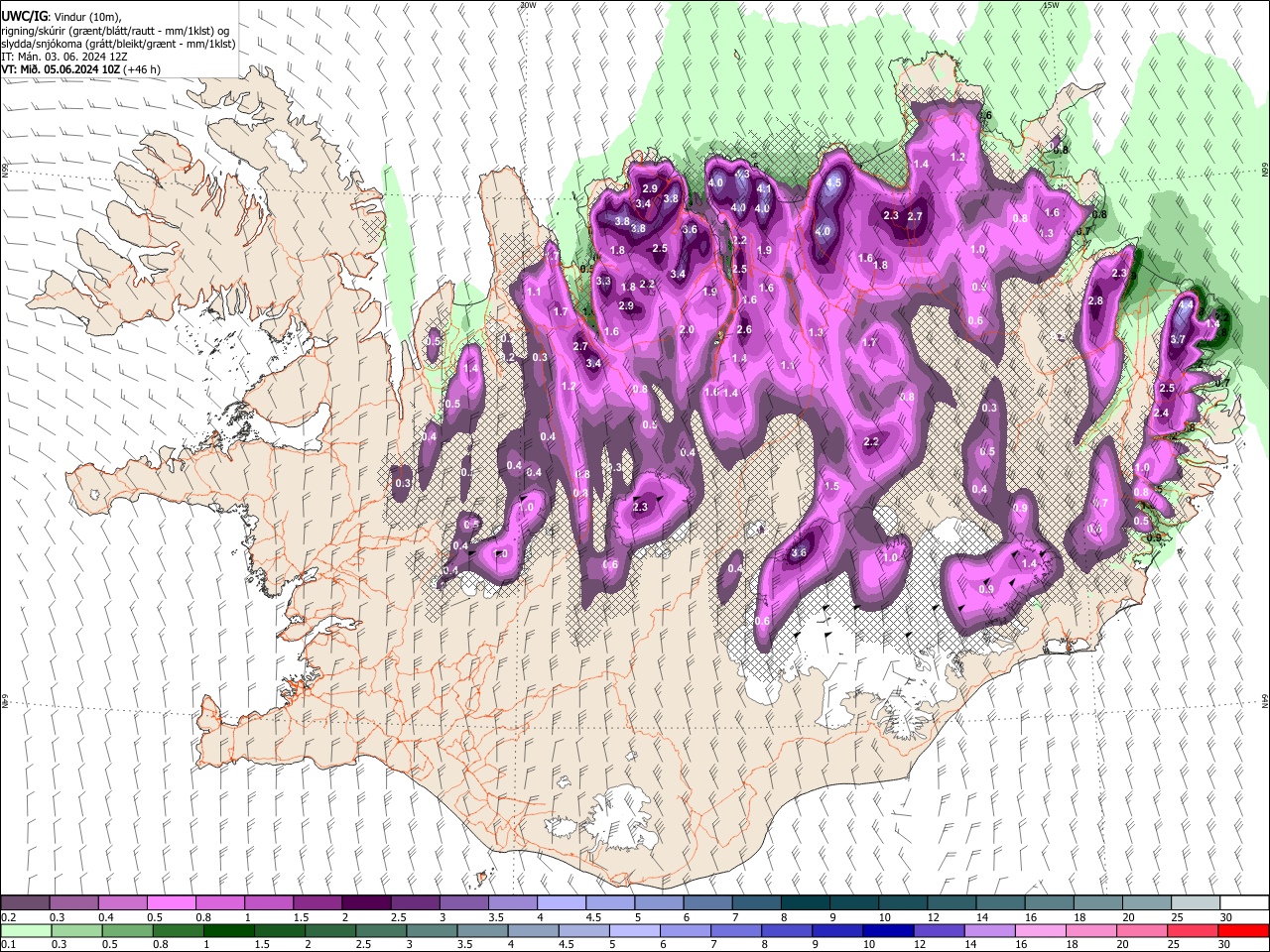
Task: Click the violet 12 swatch in lower legend row
Action: point(939,930)
